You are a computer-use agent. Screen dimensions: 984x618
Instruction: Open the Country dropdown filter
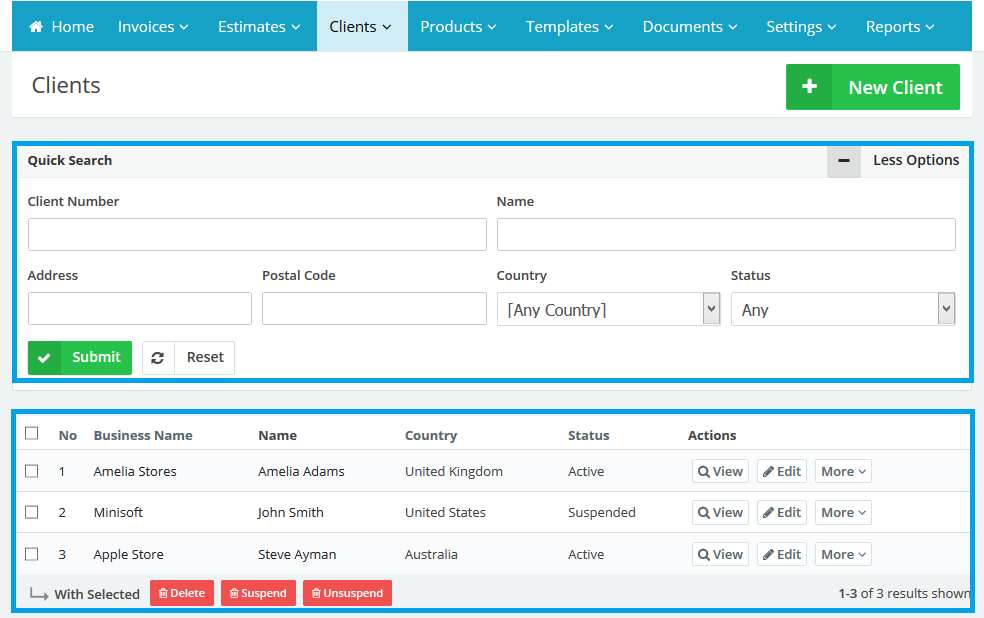click(x=608, y=309)
